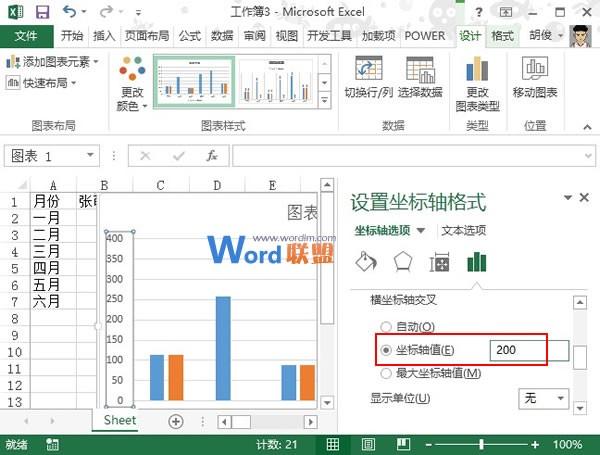Viewport: 600px width, 455px height.
Task: Switch to Normal view in status bar
Action: [x=333, y=444]
